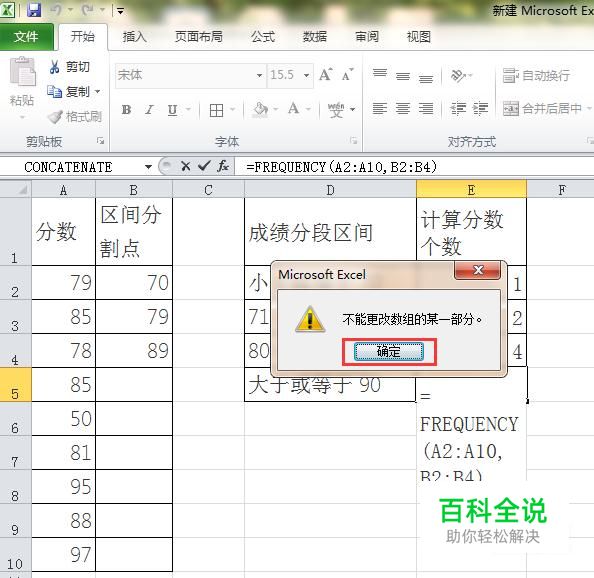Click the 粘贴 paste icon
594x578 pixels.
pos(22,71)
